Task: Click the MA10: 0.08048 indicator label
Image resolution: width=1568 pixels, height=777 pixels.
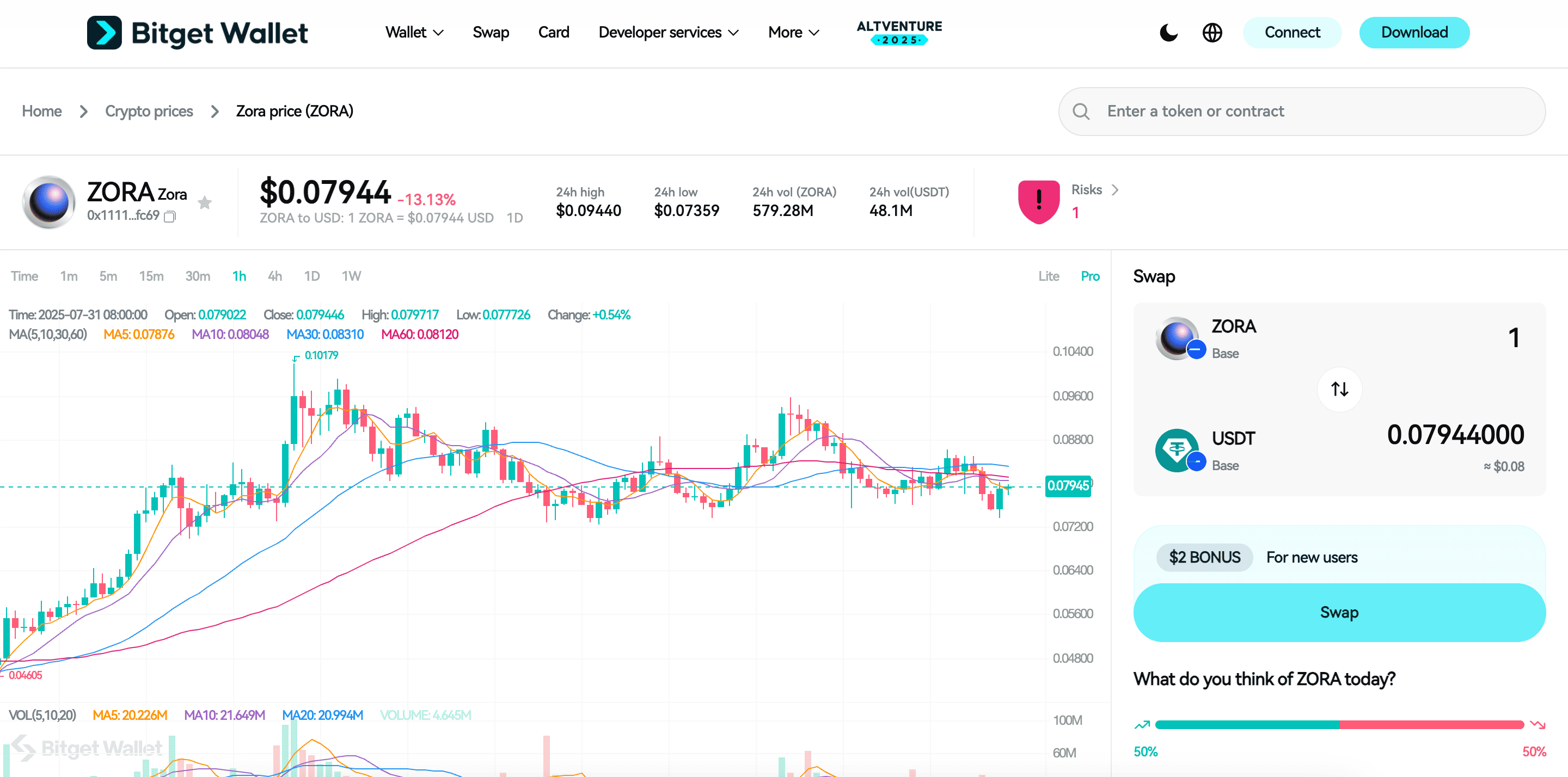Action: click(x=230, y=335)
